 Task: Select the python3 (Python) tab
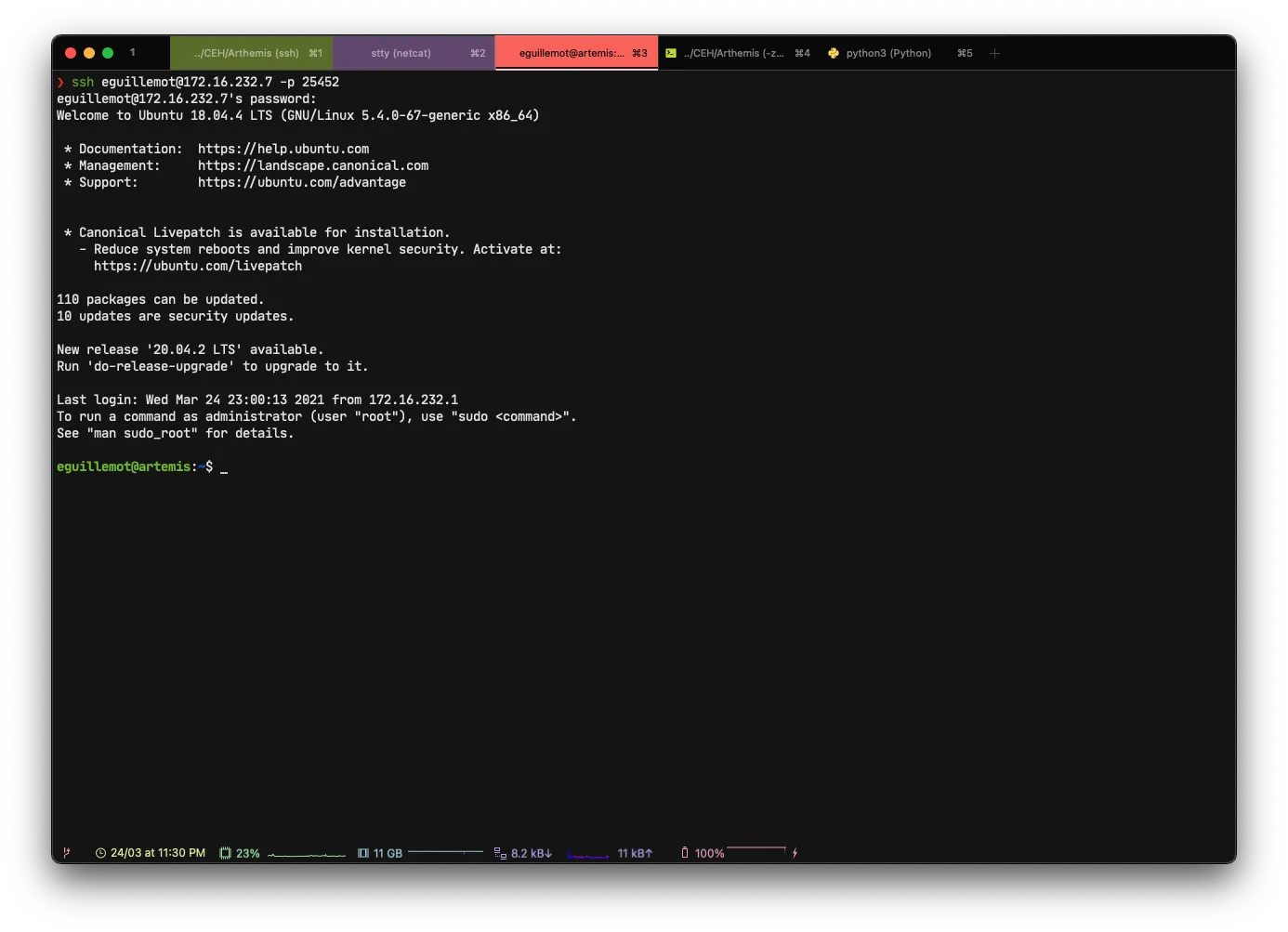coord(888,53)
